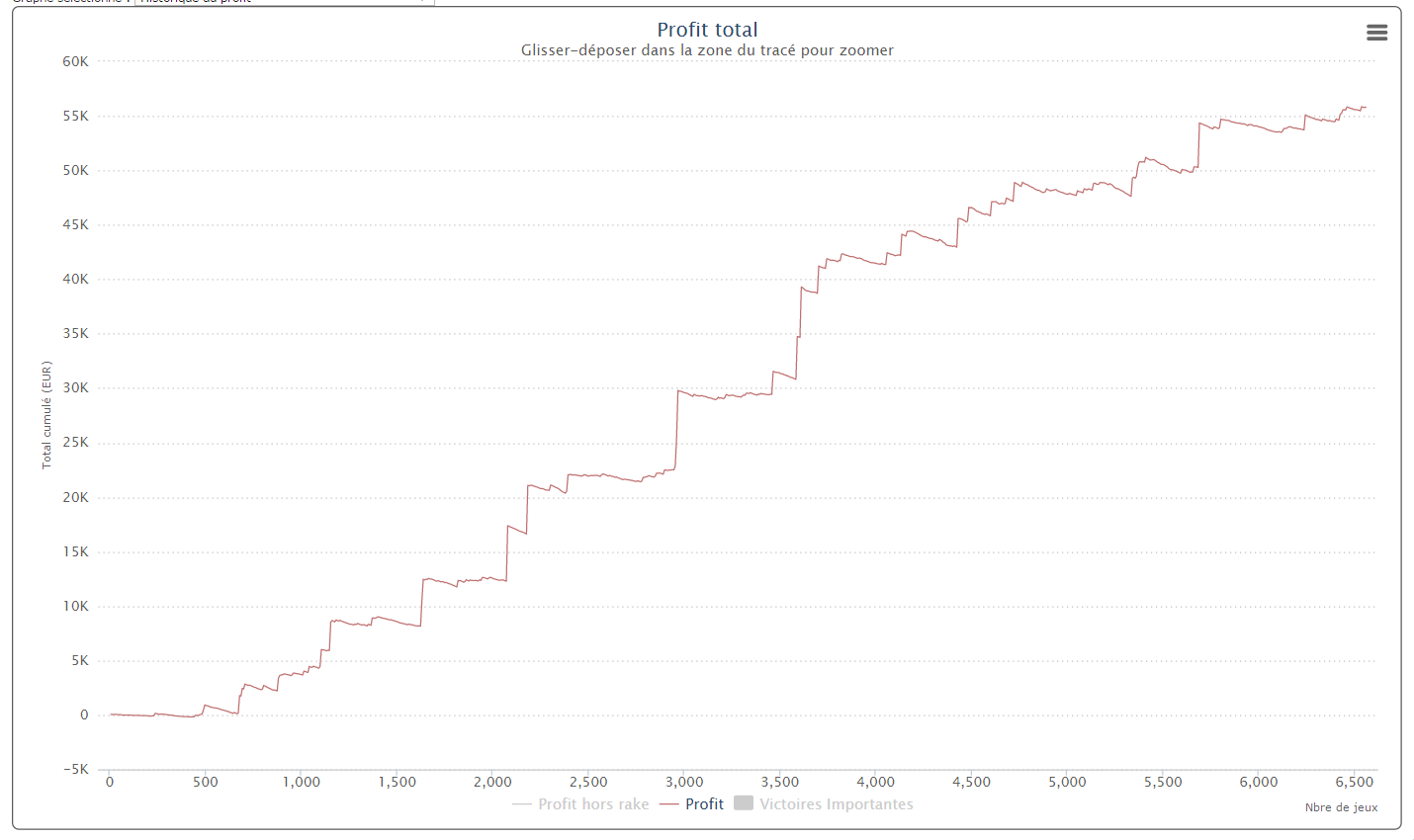Click the 1,000 x-axis label
This screenshot has width=1414, height=840.
pyautogui.click(x=302, y=782)
